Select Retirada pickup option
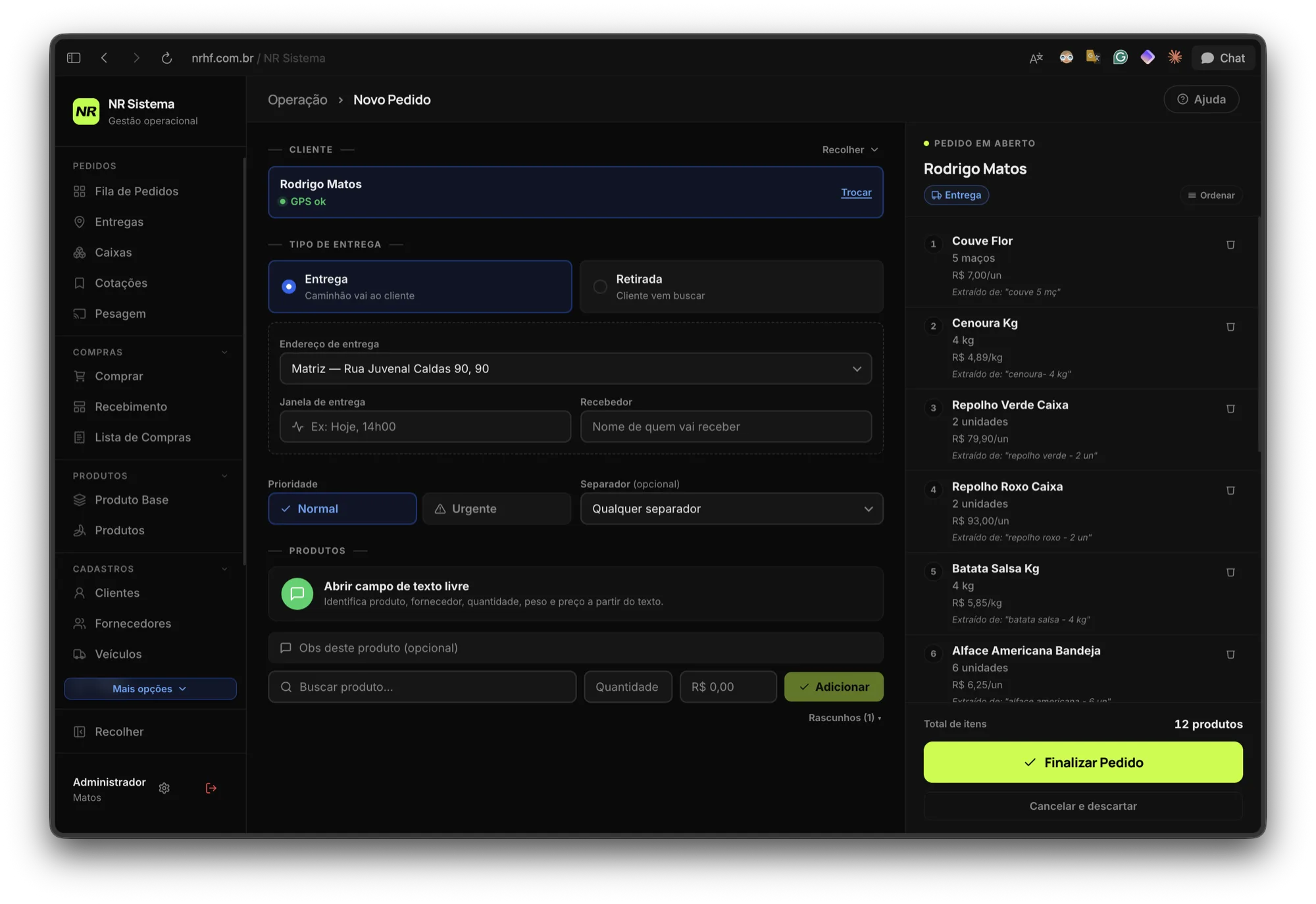1316x904 pixels. click(731, 287)
